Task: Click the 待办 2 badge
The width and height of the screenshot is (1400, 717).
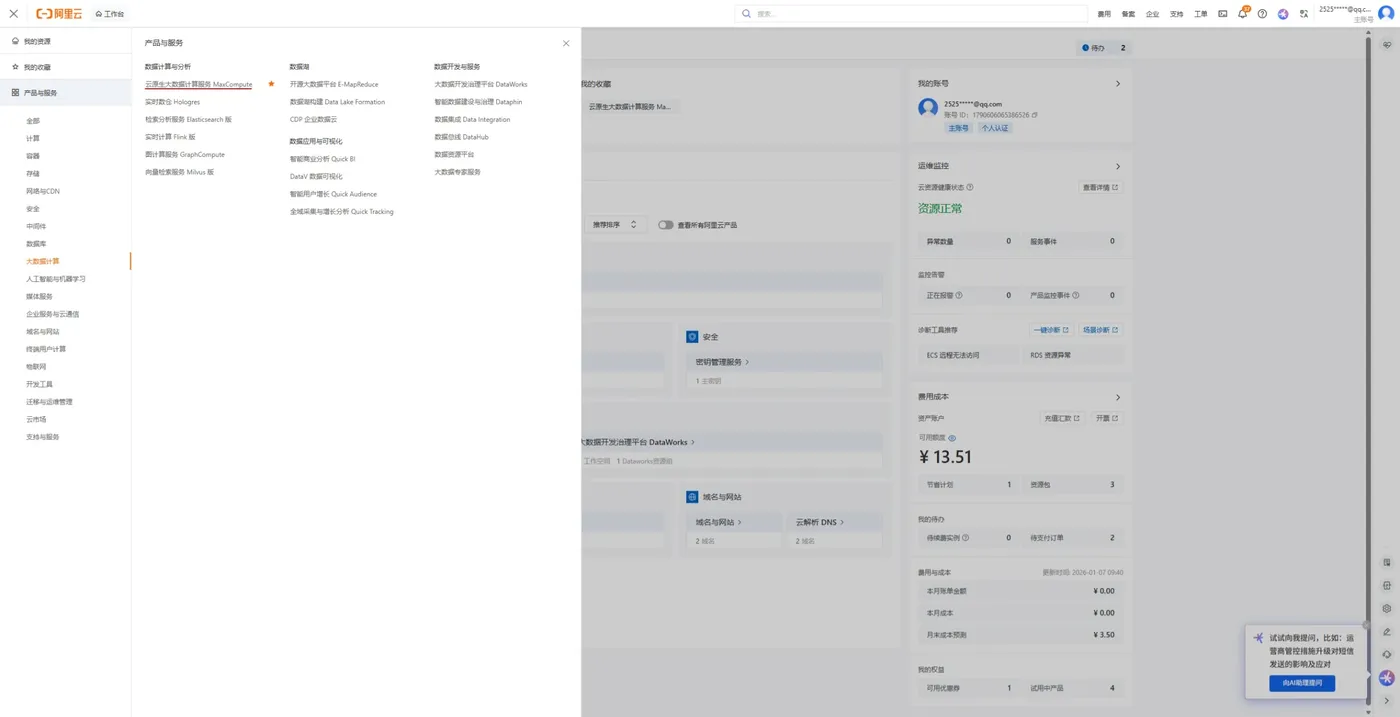Action: 1104,48
